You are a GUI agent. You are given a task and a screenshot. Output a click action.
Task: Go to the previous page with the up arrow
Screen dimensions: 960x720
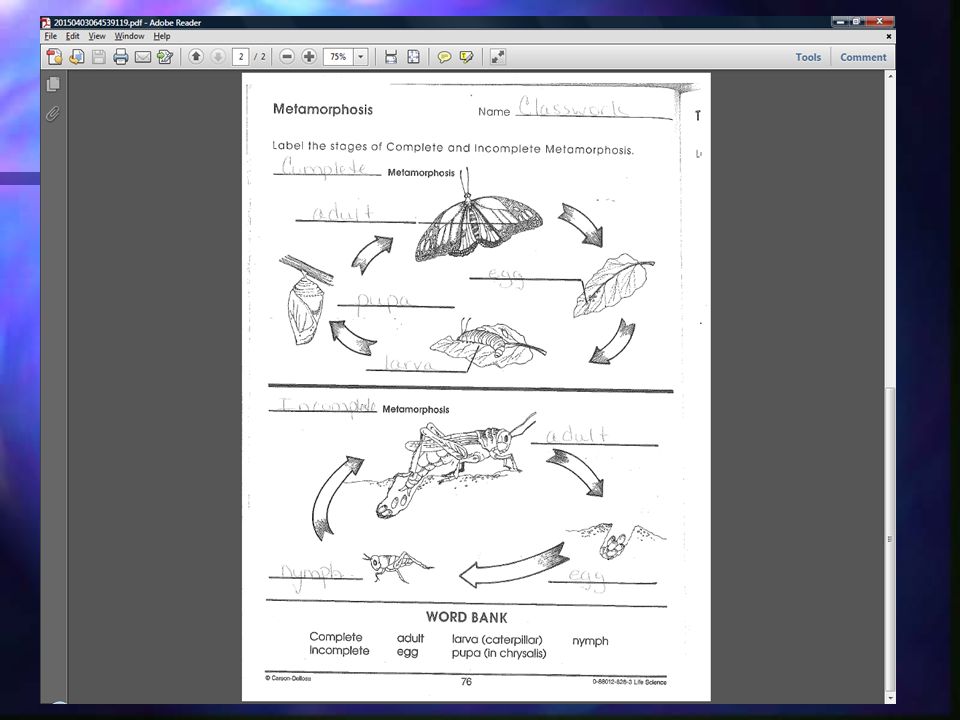[x=196, y=57]
